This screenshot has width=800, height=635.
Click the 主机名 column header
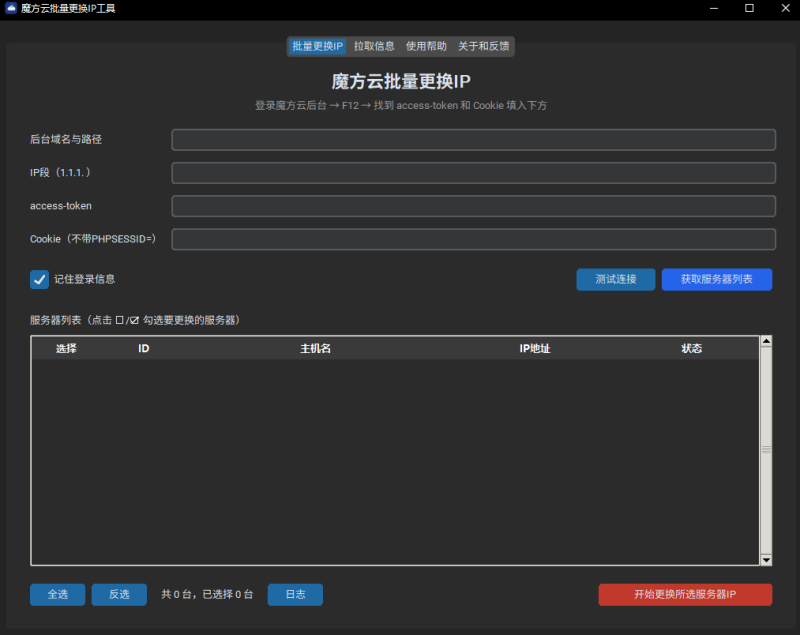[x=315, y=348]
